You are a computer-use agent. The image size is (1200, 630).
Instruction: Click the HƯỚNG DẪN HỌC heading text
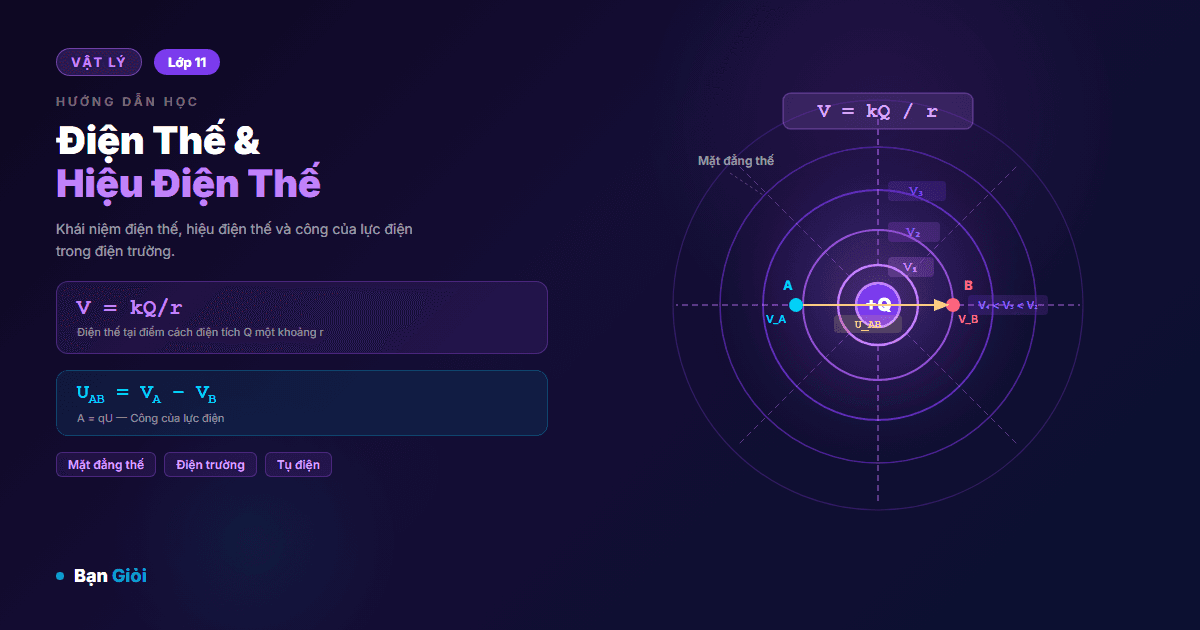pyautogui.click(x=127, y=102)
